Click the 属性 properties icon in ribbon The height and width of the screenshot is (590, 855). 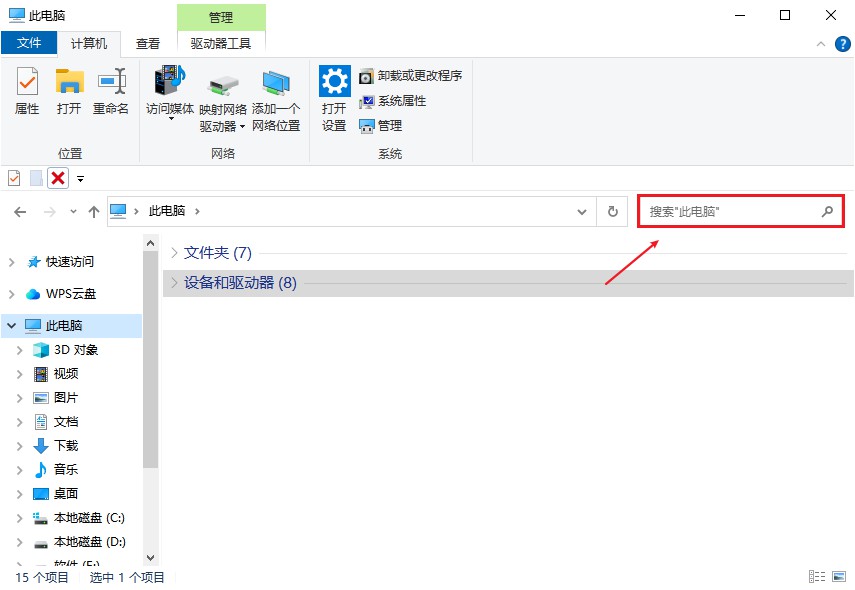27,81
